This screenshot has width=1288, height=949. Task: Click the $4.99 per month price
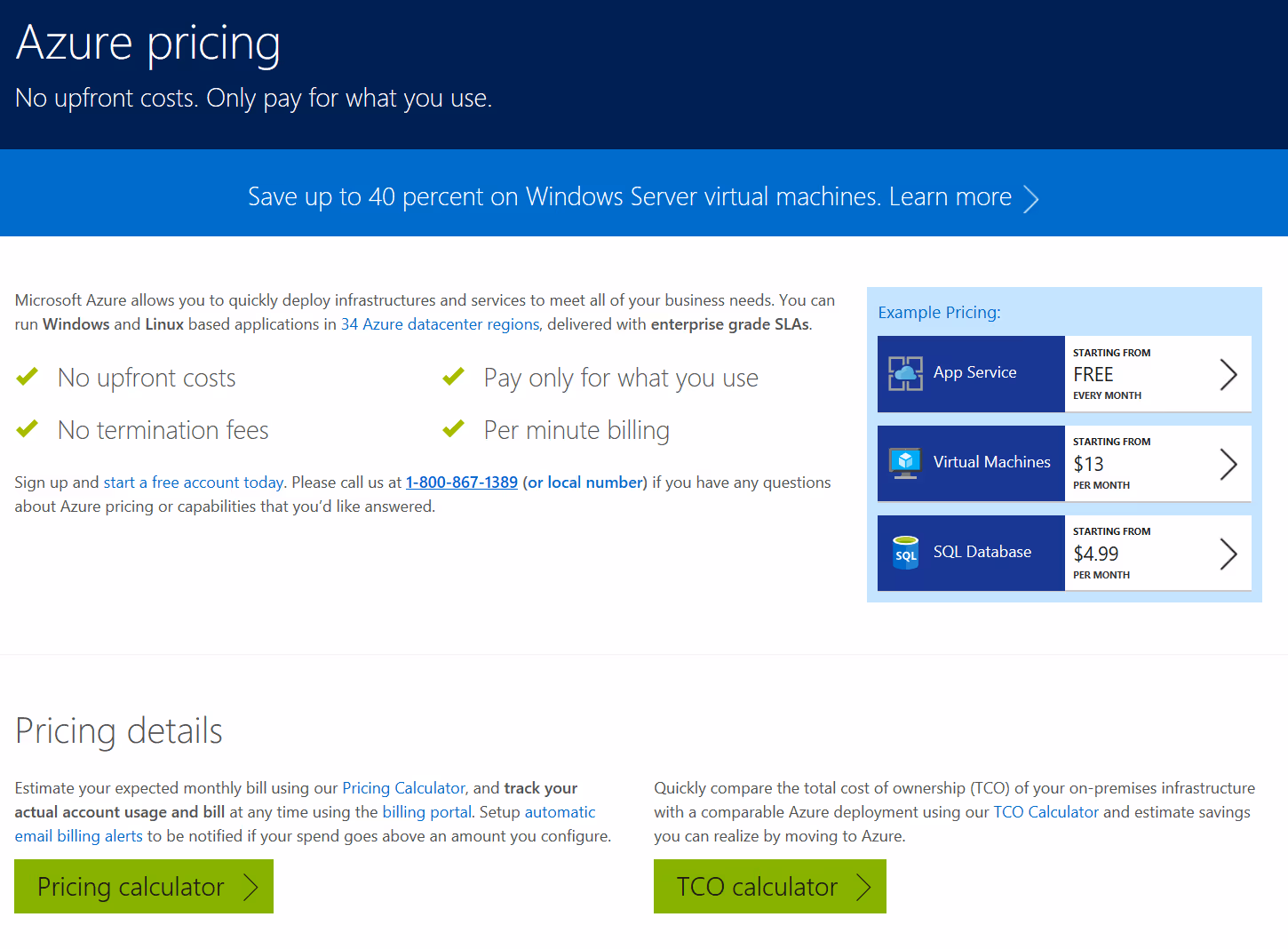(x=1096, y=554)
